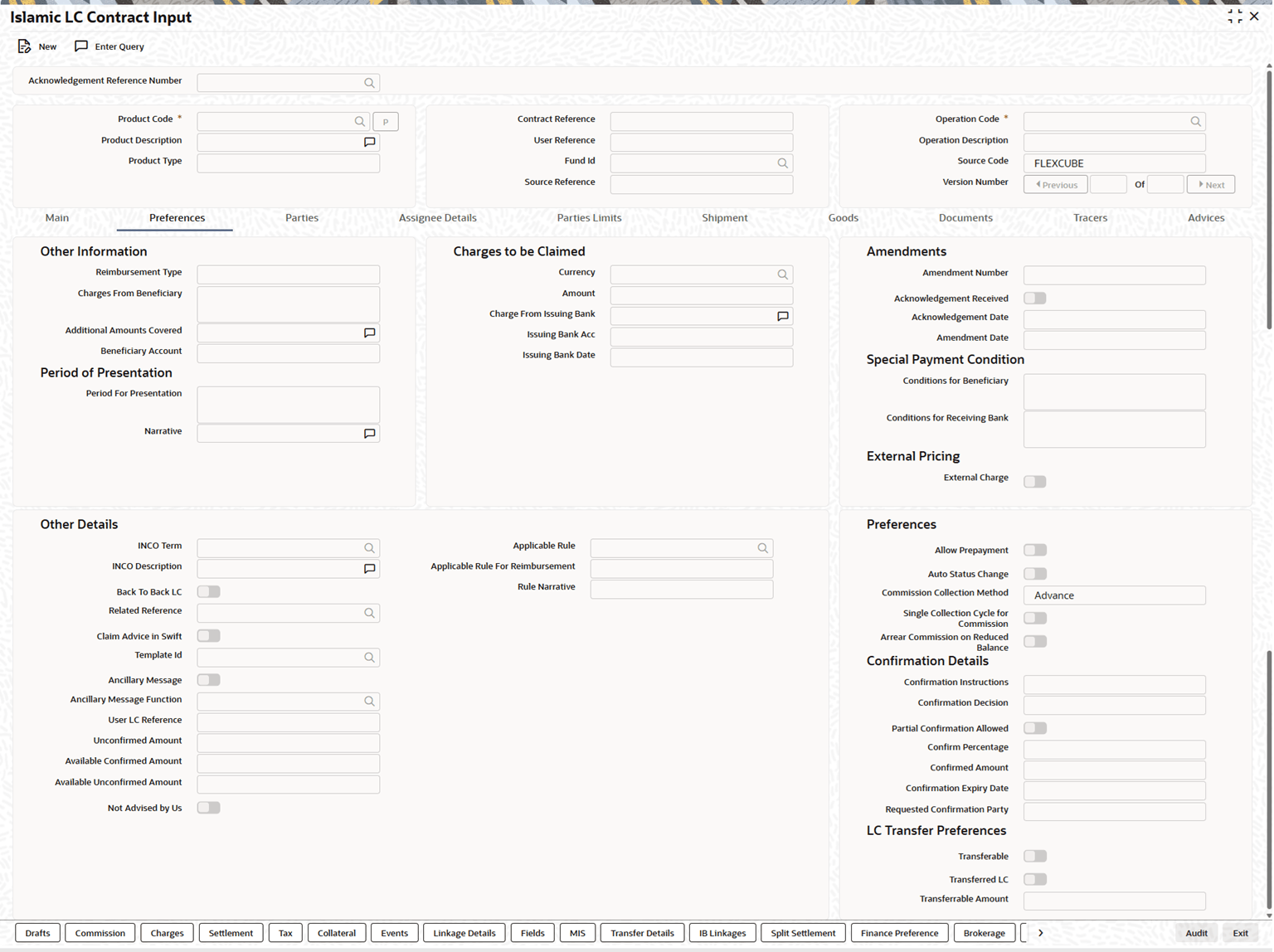Open the Parties Limits tab
Screen dimensions: 1274x952
[589, 218]
